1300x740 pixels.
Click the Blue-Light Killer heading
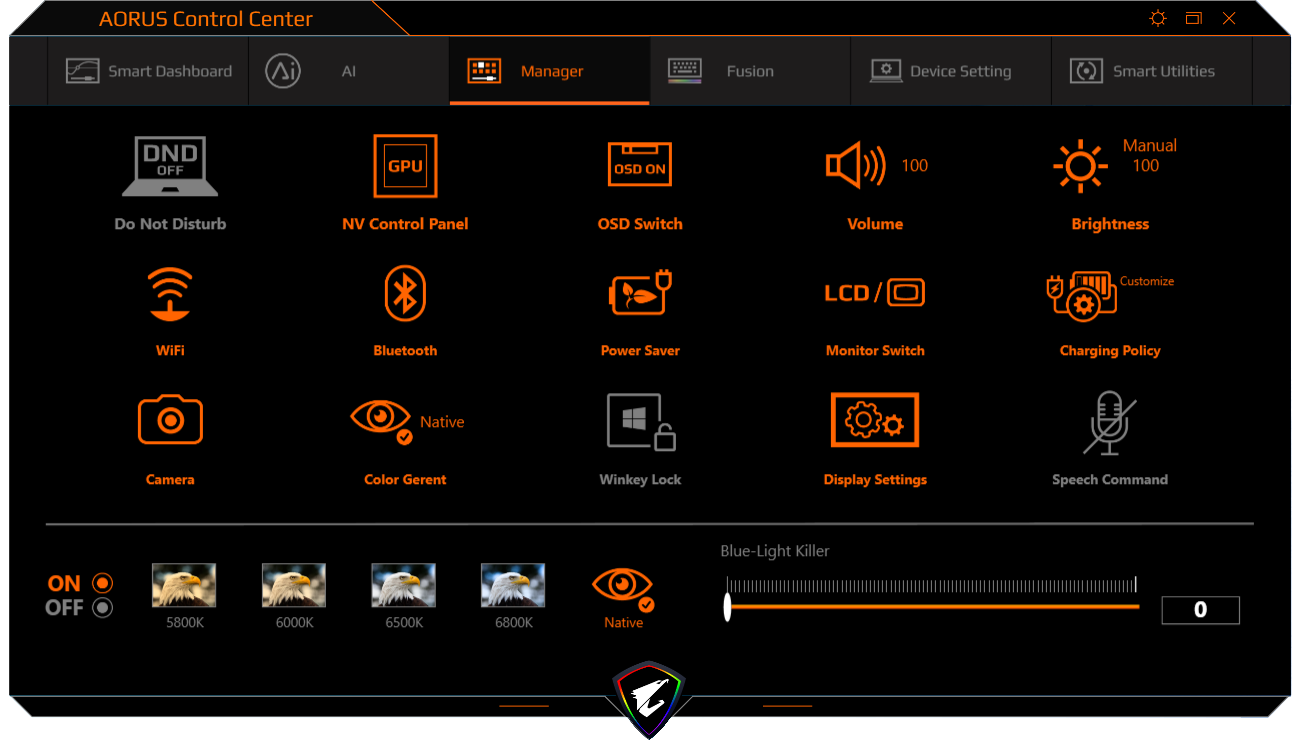775,551
